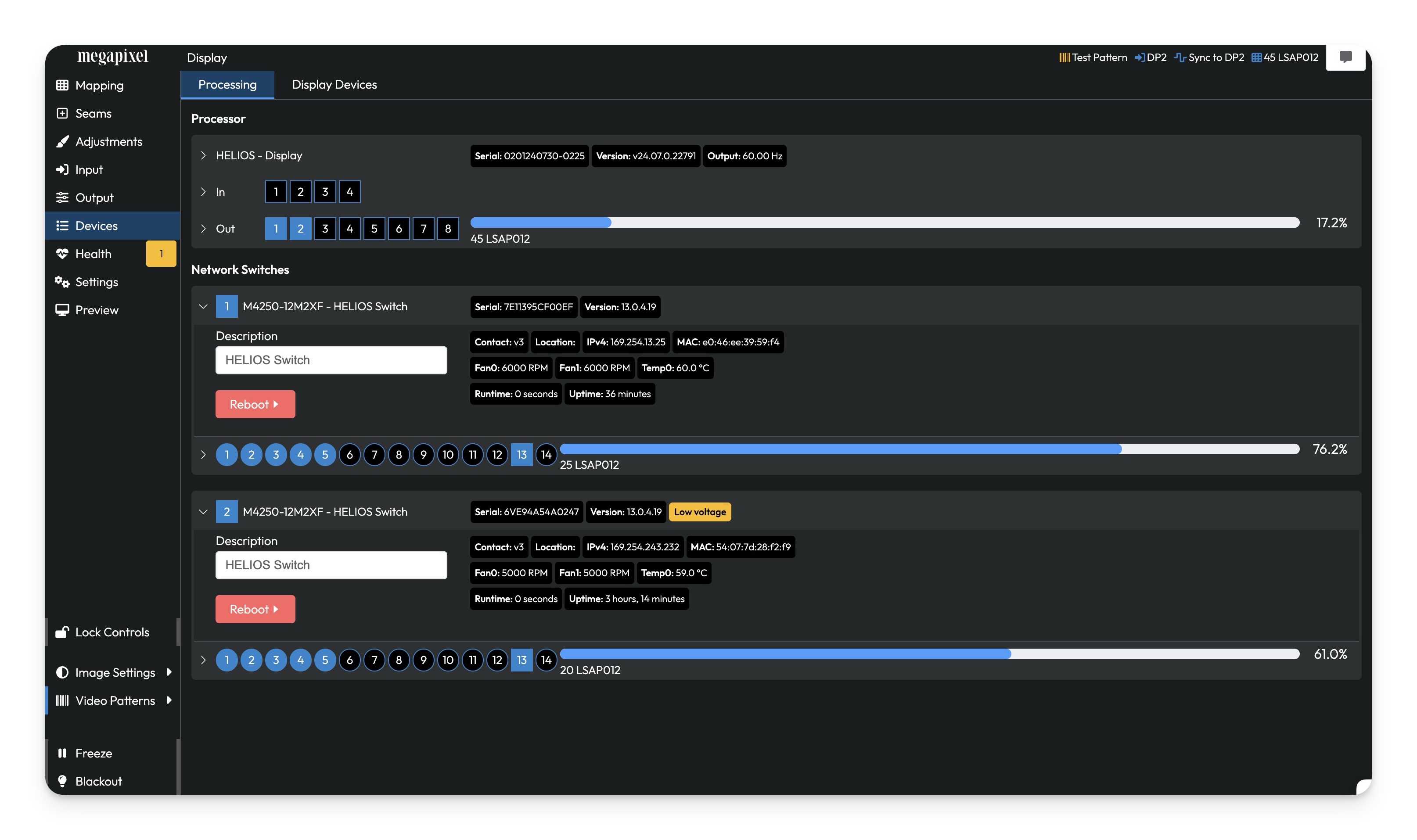Open the Mapping menu item
Viewport: 1417px width, 840px height.
click(x=112, y=85)
